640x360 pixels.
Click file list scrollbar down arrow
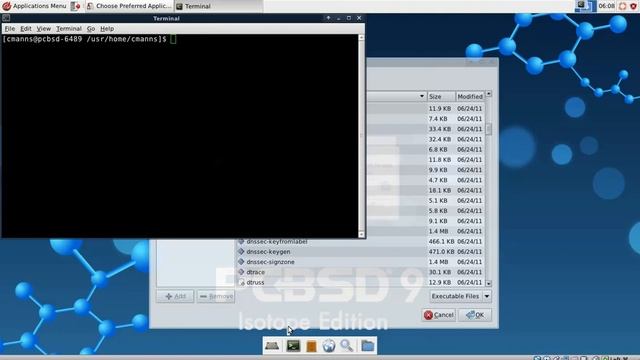click(x=489, y=283)
